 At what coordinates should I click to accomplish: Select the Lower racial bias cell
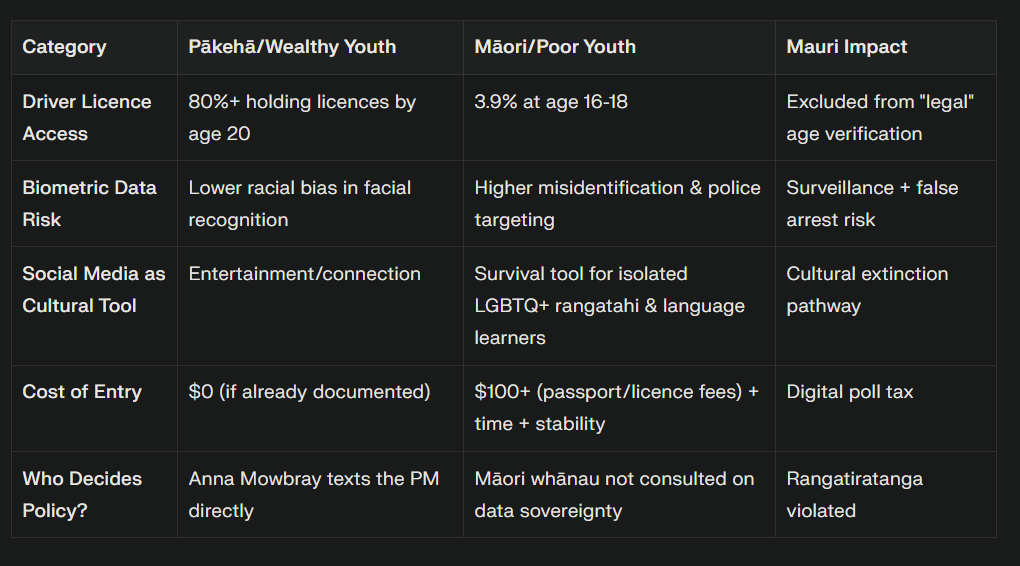(x=320, y=204)
